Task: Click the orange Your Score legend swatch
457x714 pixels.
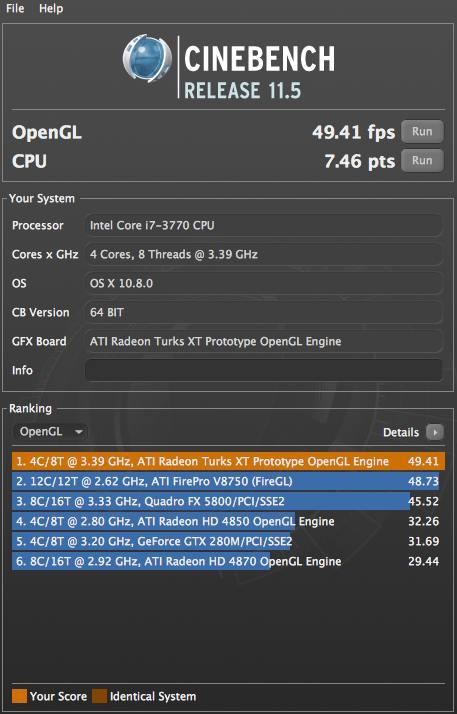Action: 20,696
